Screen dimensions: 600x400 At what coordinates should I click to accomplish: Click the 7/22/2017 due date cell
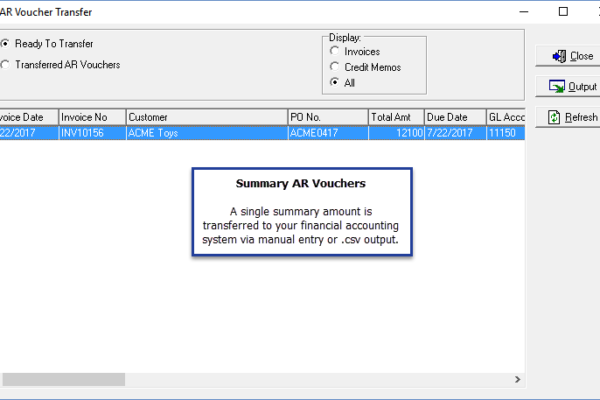pyautogui.click(x=455, y=133)
